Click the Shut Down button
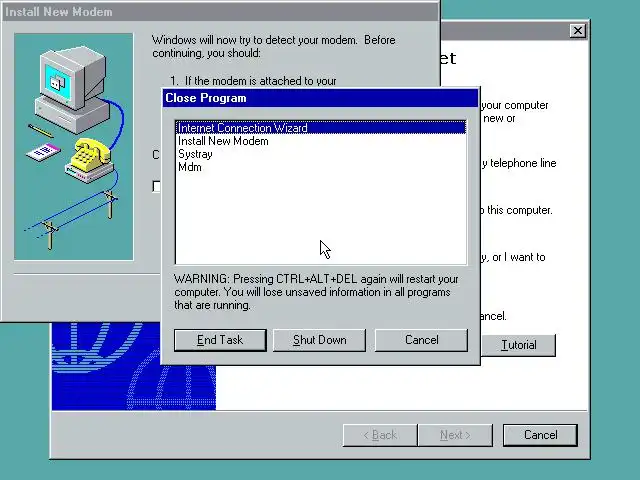 [x=319, y=340]
